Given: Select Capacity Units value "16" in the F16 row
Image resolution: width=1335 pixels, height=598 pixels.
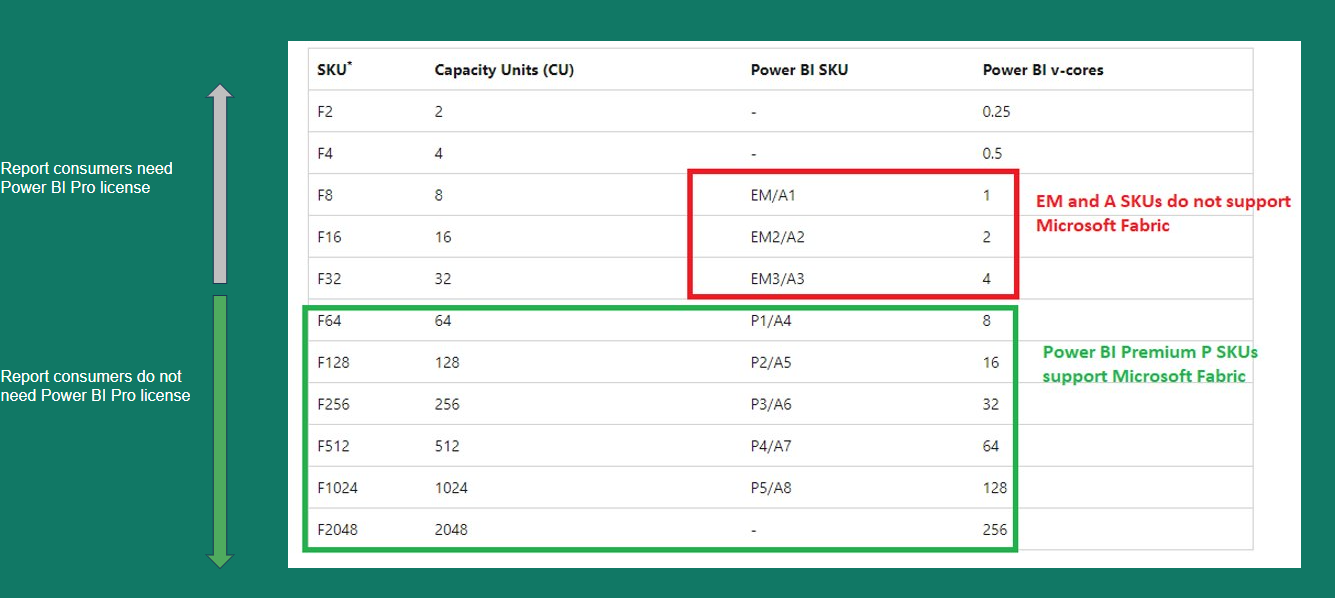Looking at the screenshot, I should tap(442, 237).
